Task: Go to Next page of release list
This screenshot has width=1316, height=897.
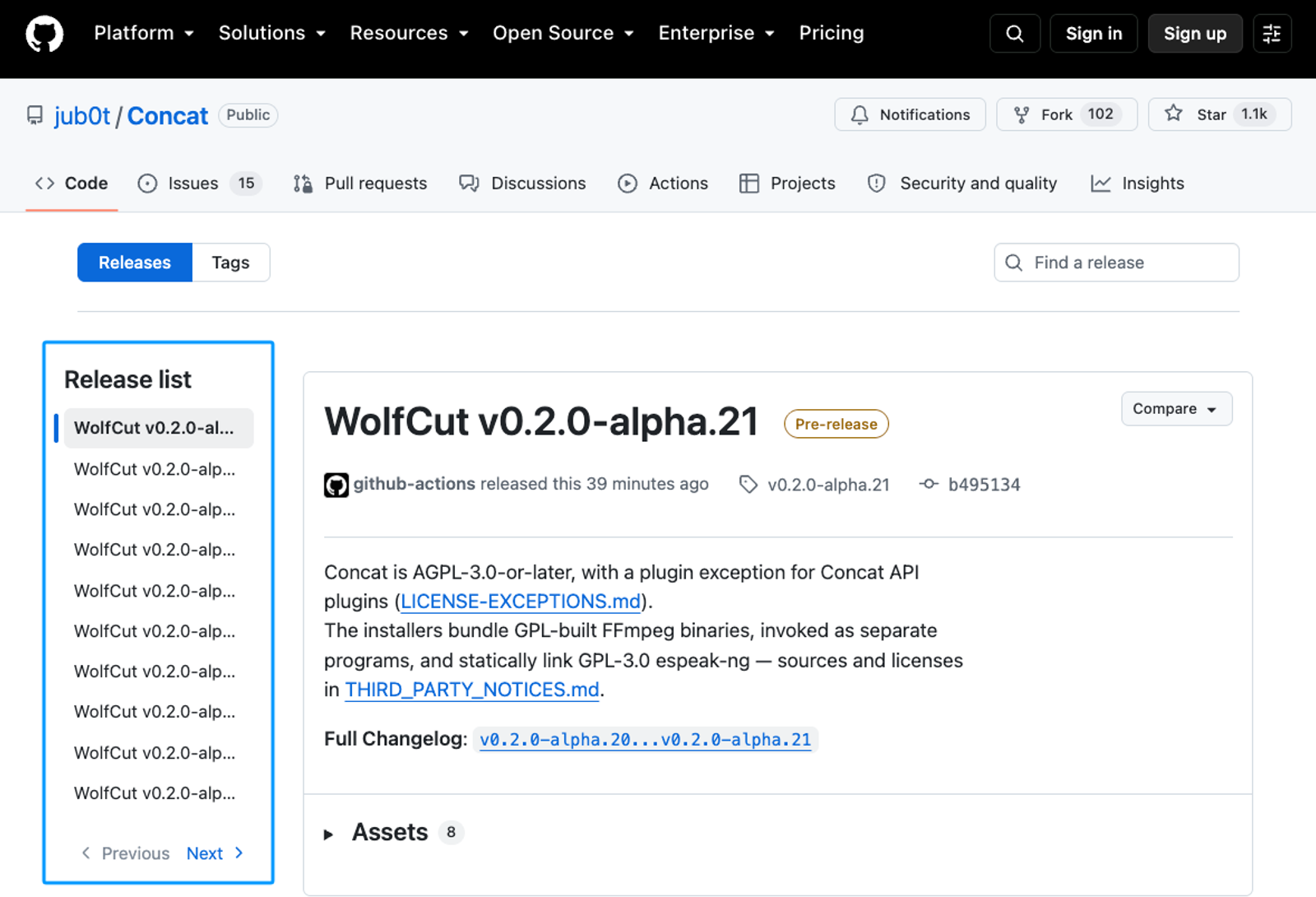Action: pyautogui.click(x=215, y=853)
